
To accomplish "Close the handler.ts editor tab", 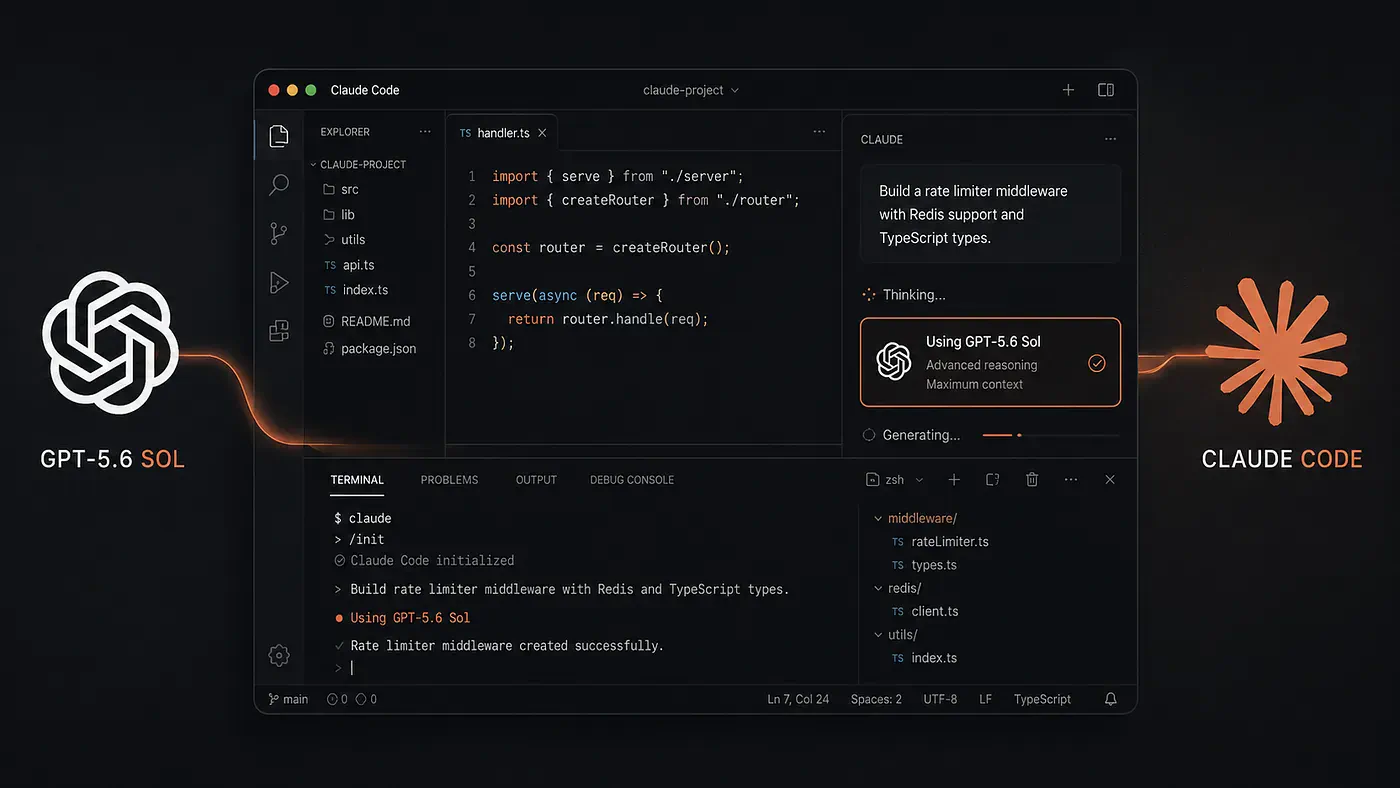I will point(542,133).
